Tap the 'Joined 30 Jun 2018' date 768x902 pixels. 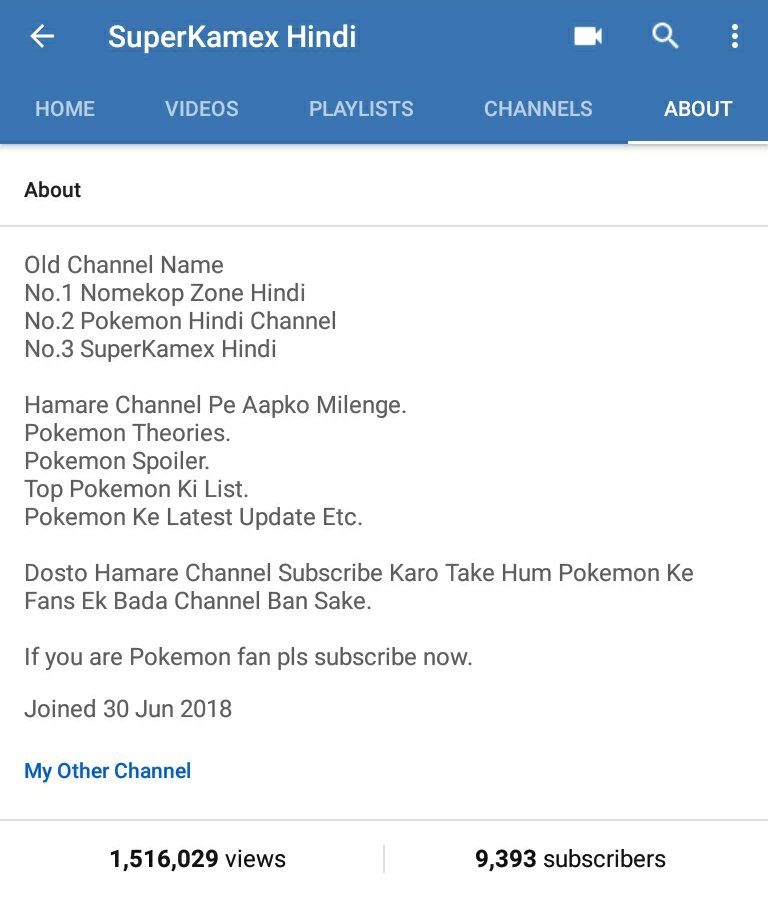pos(128,709)
